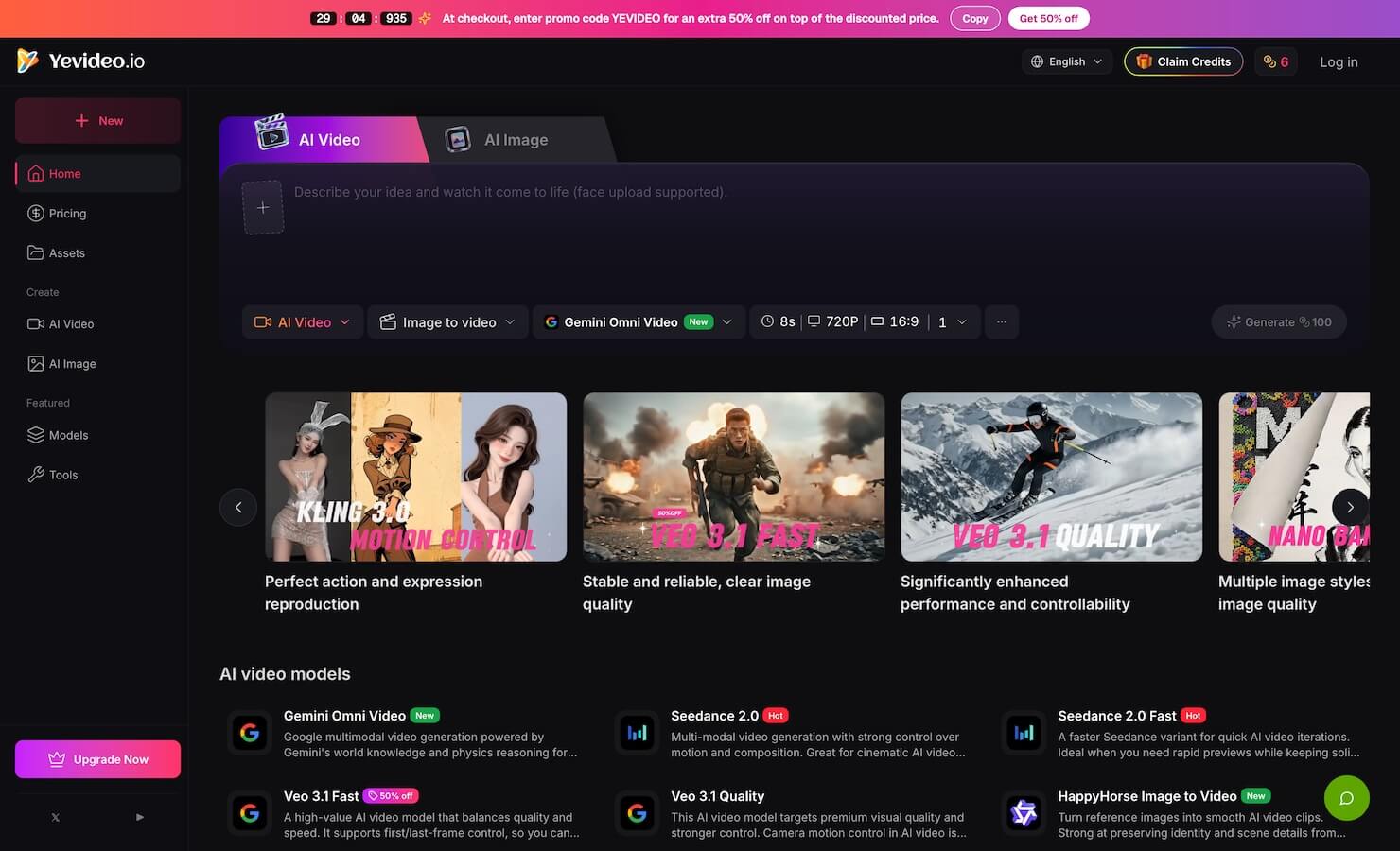Click Veo 3.1 Fast model Google icon
The height and width of the screenshot is (851, 1400).
click(250, 813)
